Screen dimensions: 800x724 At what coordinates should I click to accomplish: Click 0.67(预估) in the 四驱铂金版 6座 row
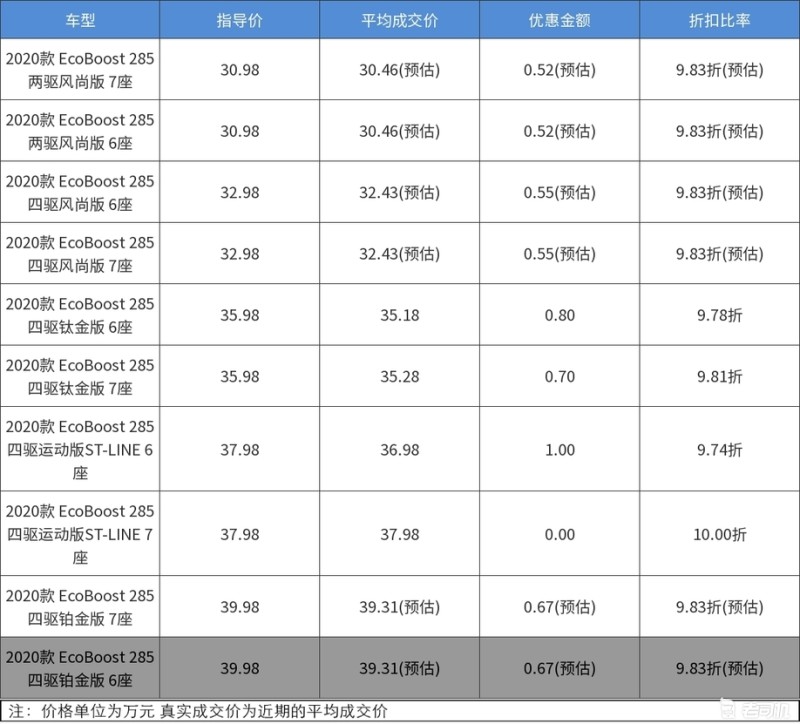(560, 668)
